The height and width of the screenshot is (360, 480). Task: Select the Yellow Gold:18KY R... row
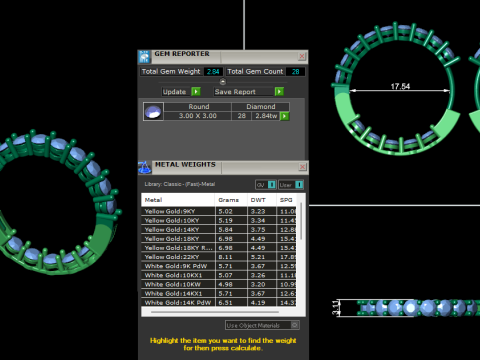219,248
